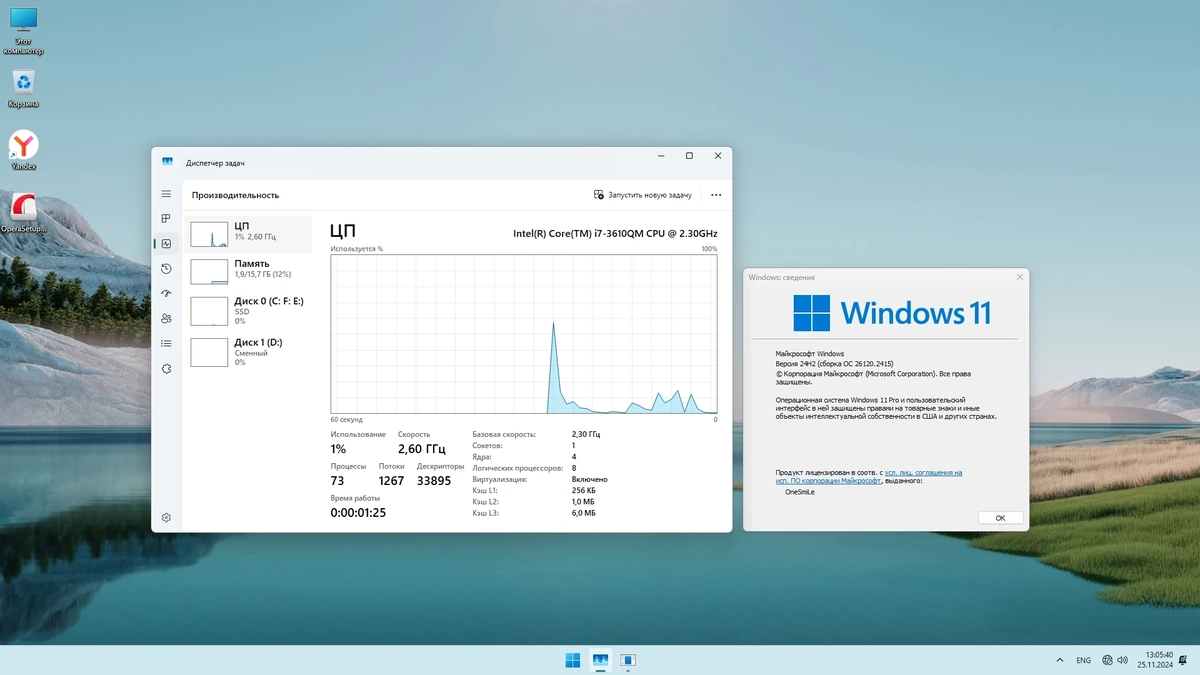1200x675 pixels.
Task: Open the volume speaker tray icon
Action: point(1121,660)
